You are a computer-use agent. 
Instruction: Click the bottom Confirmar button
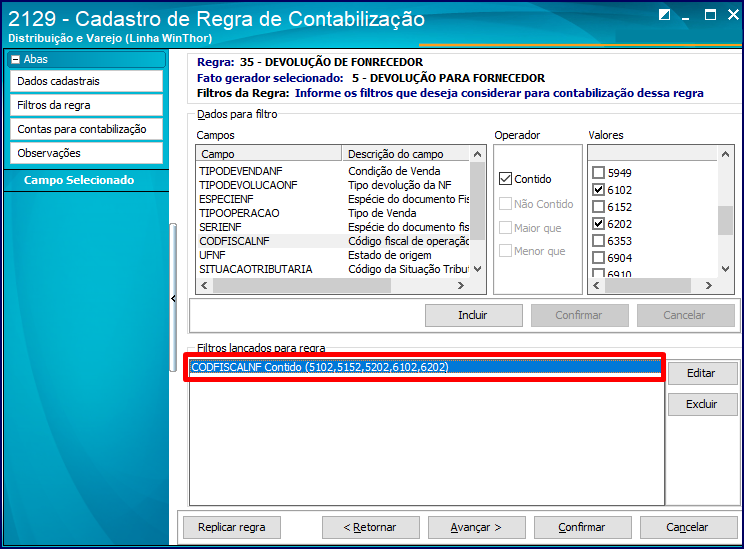(x=582, y=527)
